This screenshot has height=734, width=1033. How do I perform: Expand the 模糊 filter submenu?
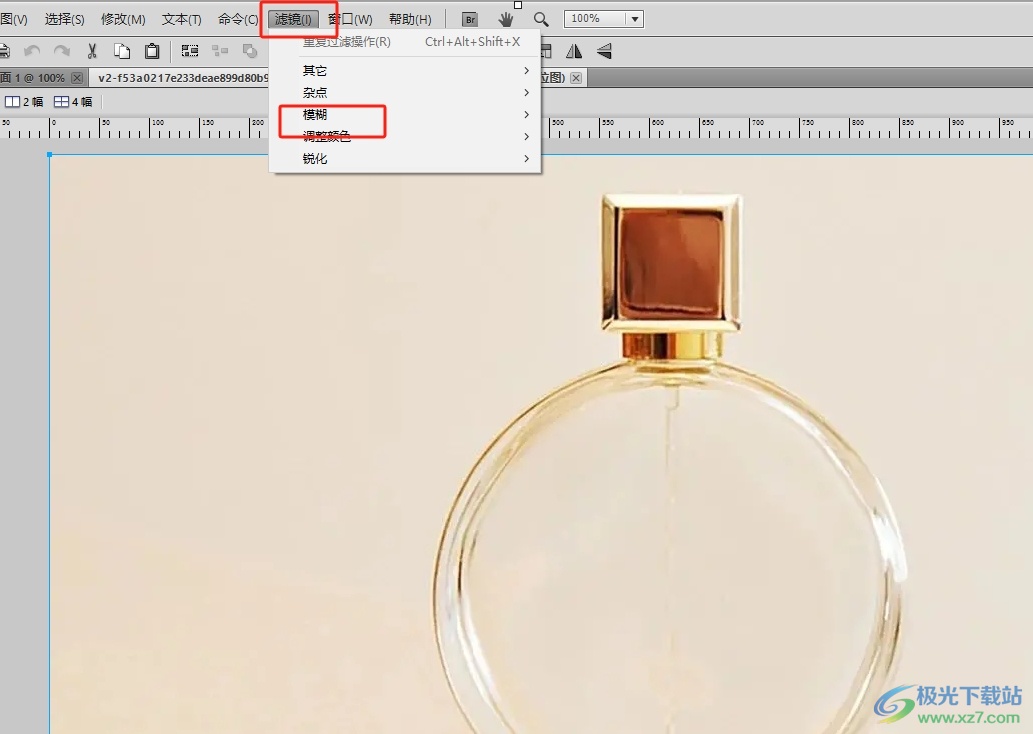point(405,115)
